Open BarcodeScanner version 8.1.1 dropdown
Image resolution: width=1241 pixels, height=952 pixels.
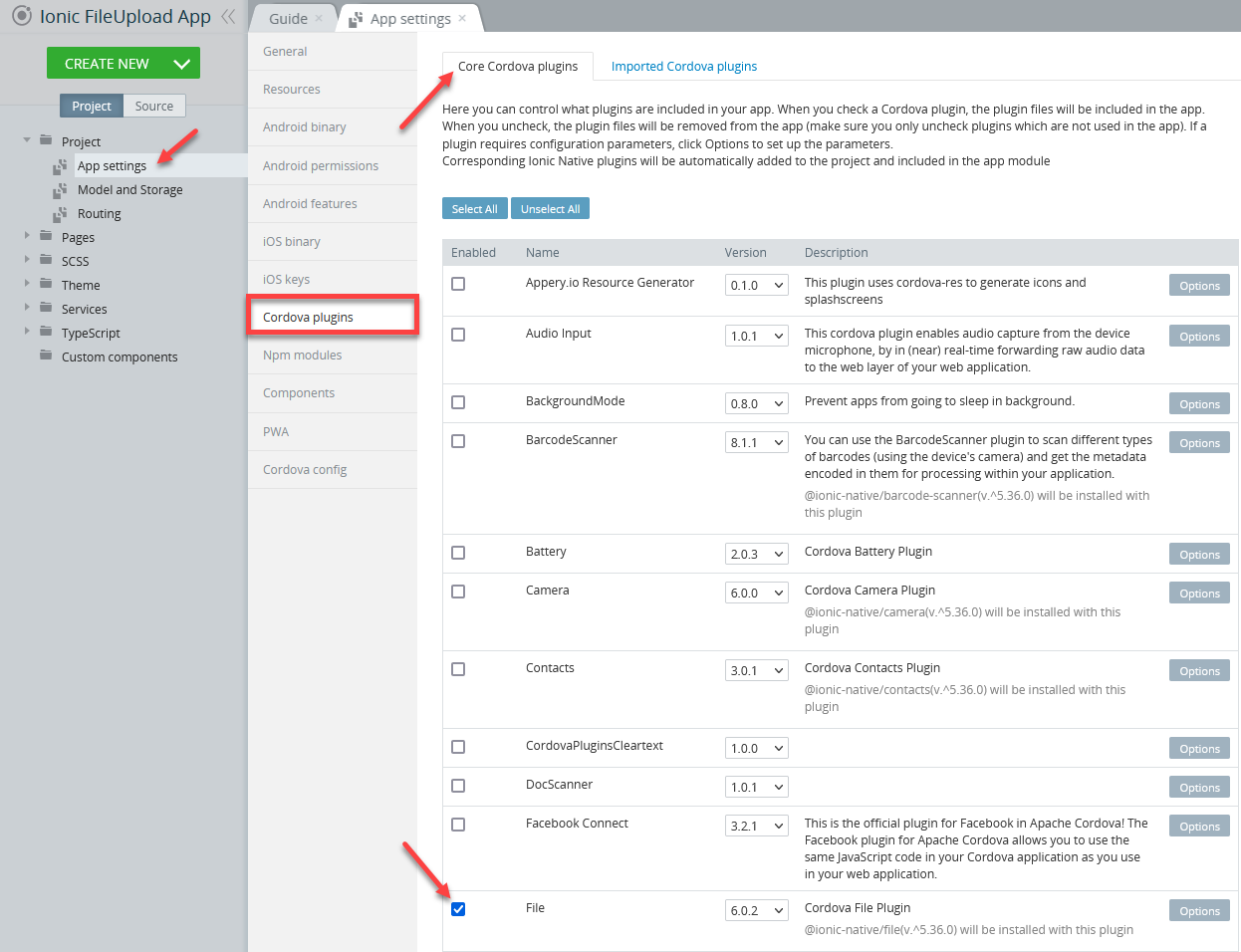757,442
